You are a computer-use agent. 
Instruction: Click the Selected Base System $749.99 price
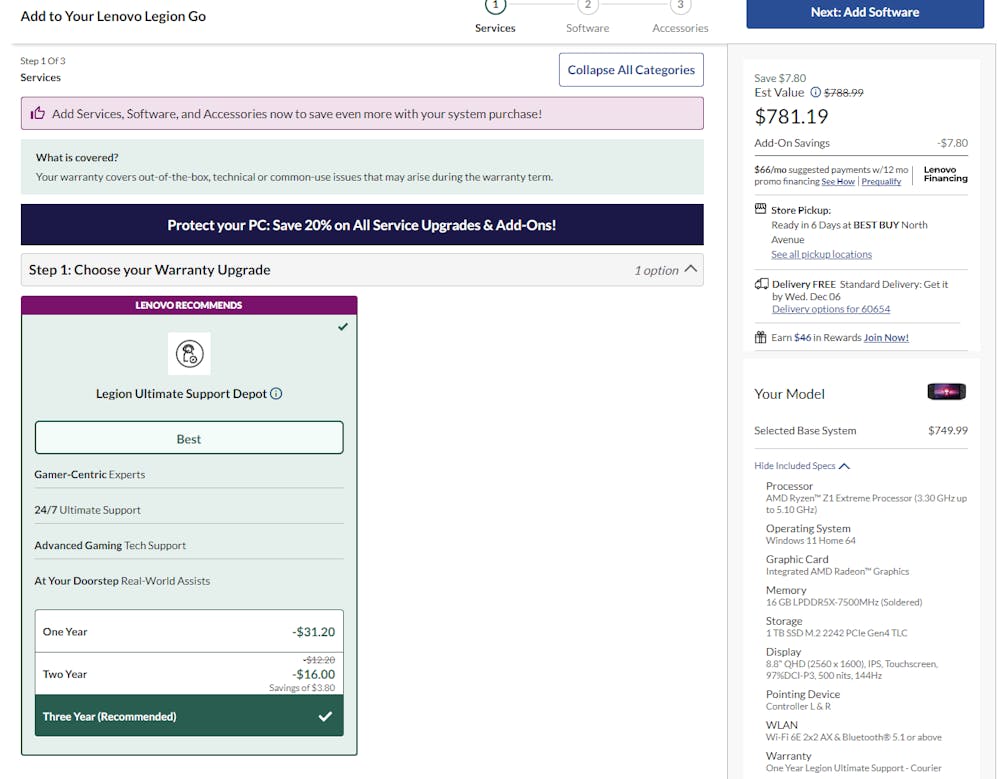tap(948, 431)
